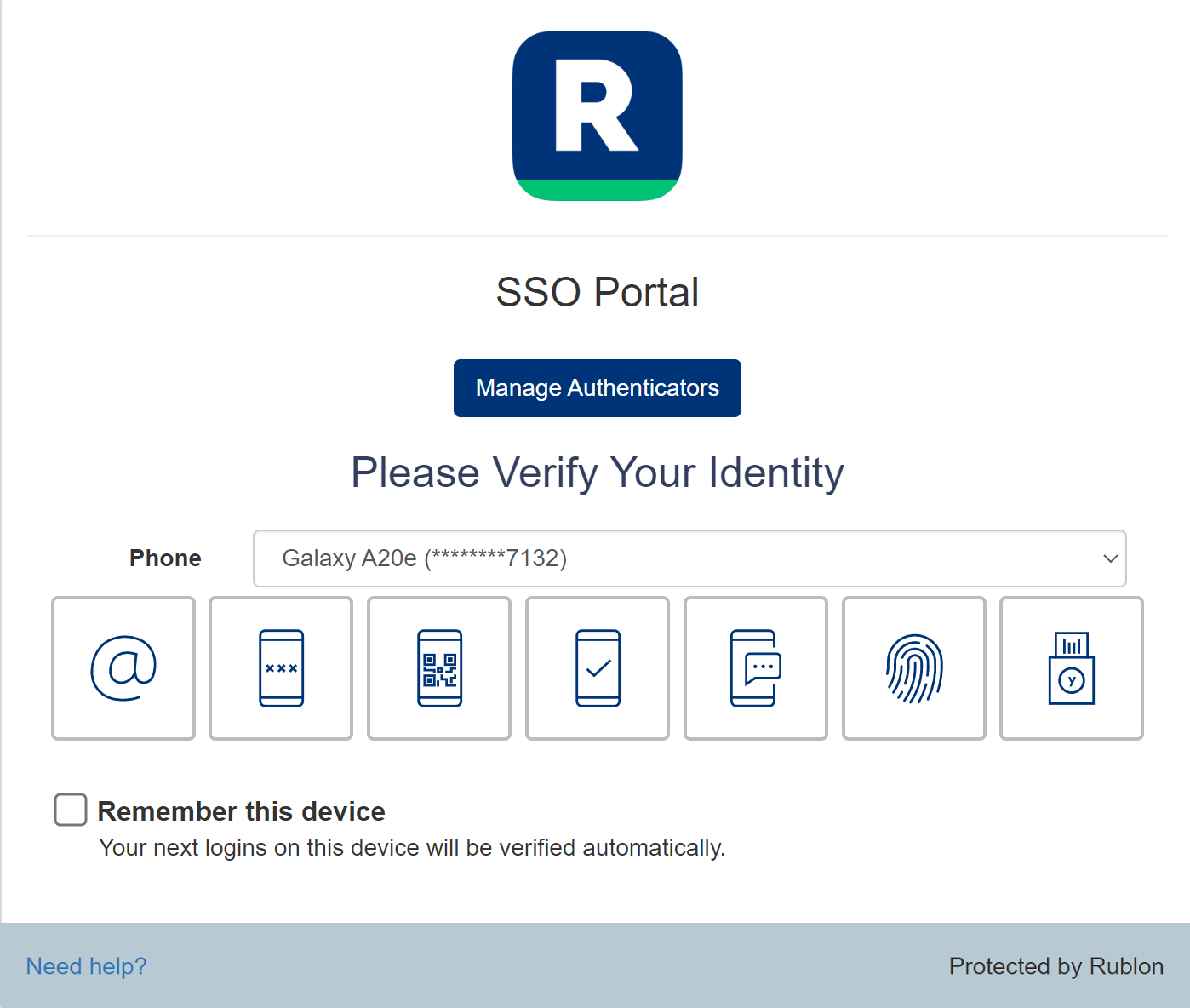Open the Need help? link
This screenshot has height=1008, width=1190.
pyautogui.click(x=86, y=966)
